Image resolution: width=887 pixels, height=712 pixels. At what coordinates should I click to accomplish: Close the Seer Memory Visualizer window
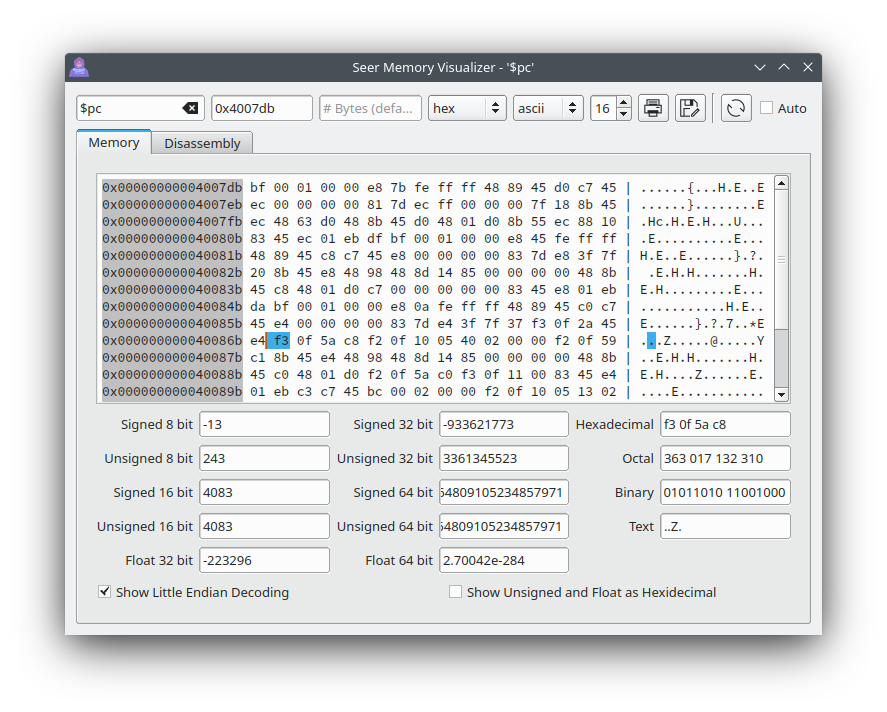[x=808, y=67]
